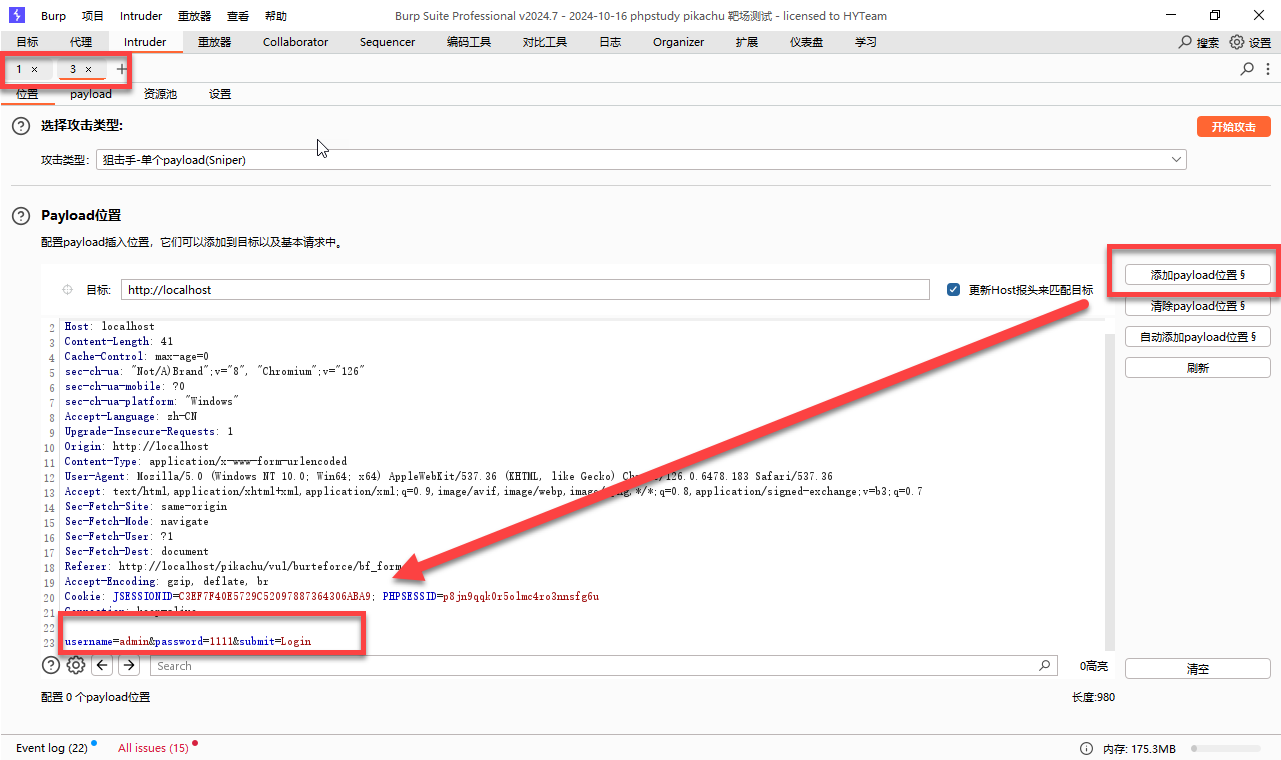Open the three-dot options menu icon
Viewport: 1281px width, 760px height.
pos(1268,69)
